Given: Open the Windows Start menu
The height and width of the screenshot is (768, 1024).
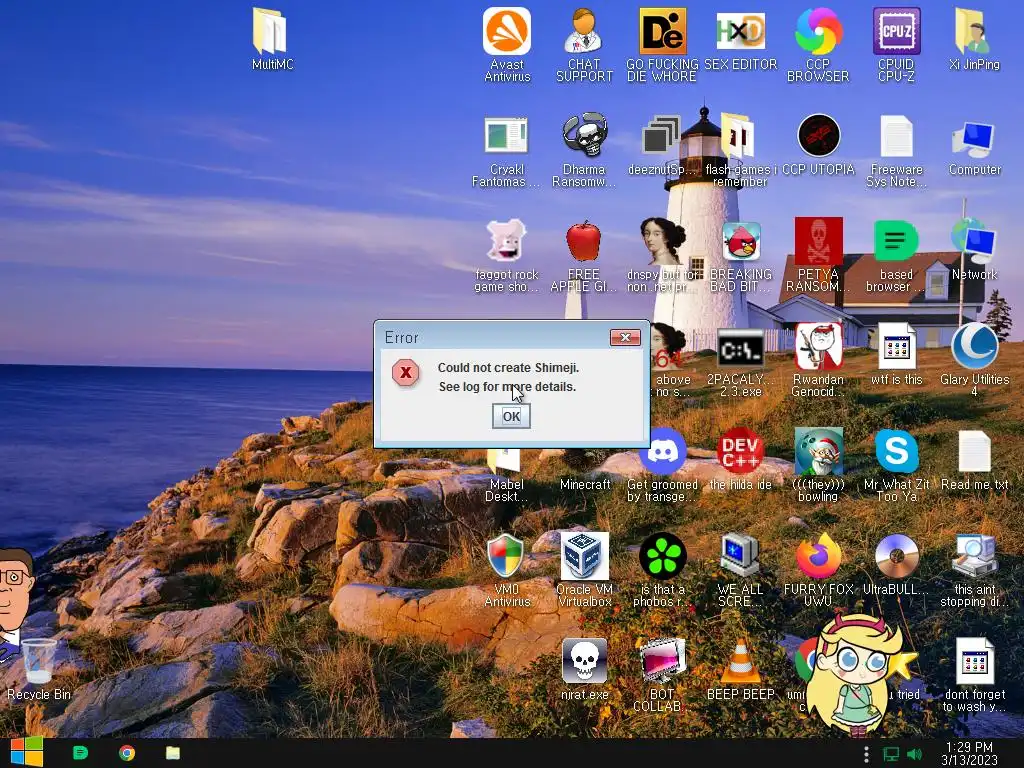Looking at the screenshot, I should point(26,753).
